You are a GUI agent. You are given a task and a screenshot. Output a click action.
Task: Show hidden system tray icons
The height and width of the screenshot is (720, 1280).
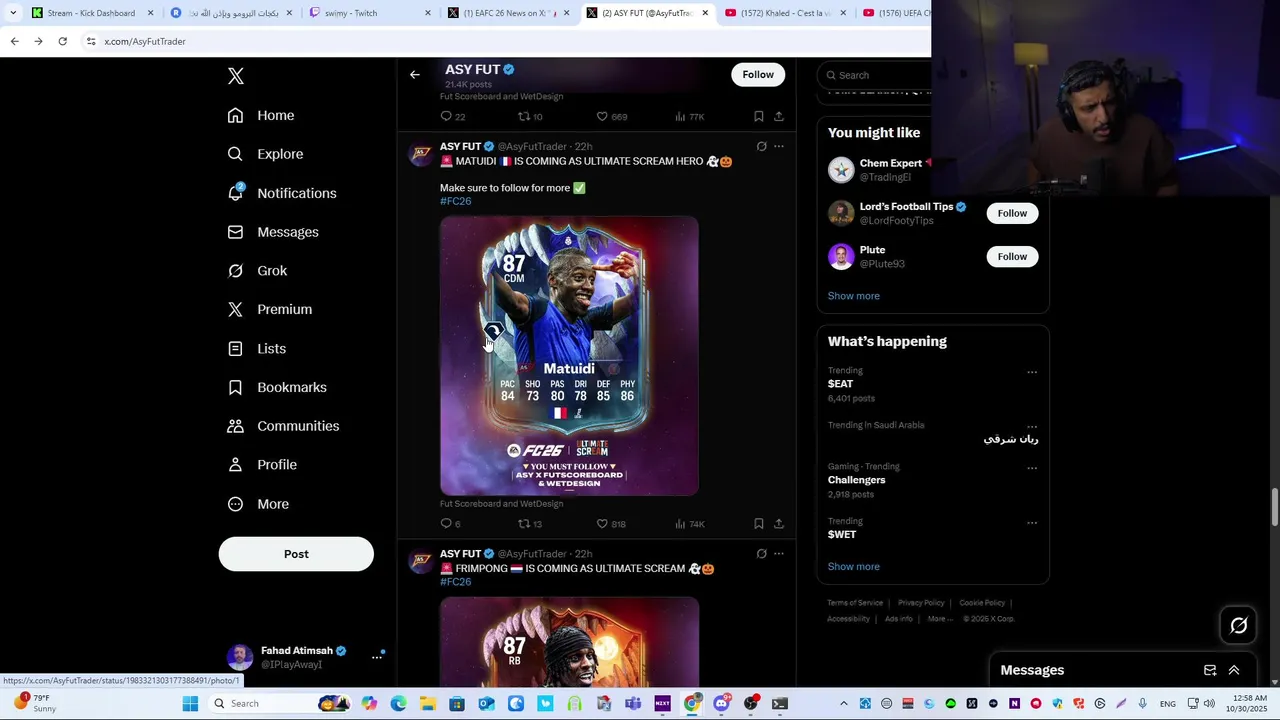843,704
